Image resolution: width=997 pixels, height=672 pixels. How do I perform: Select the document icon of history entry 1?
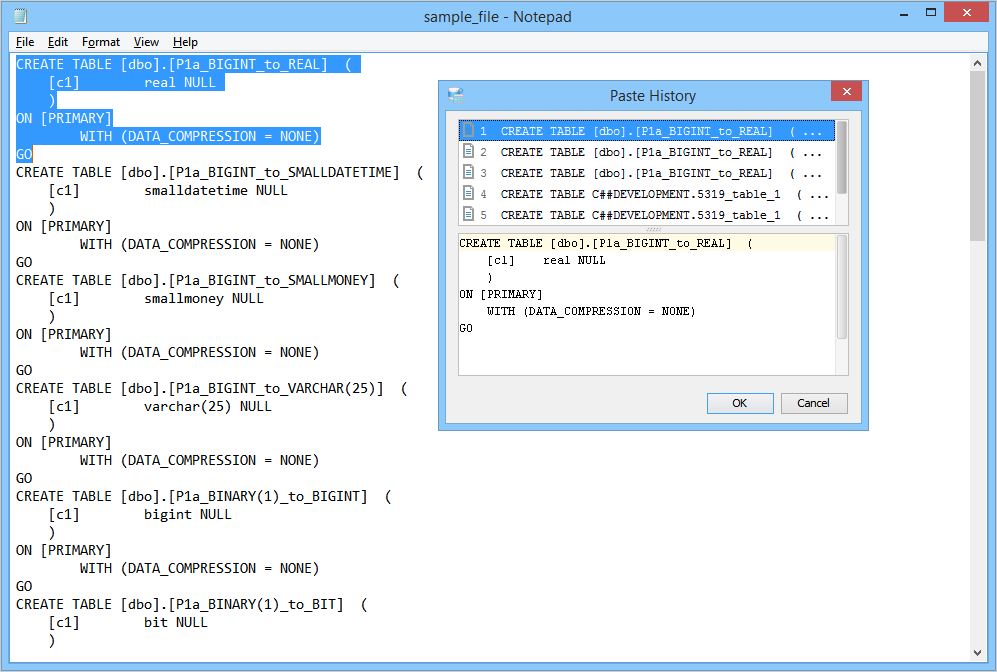[469, 130]
